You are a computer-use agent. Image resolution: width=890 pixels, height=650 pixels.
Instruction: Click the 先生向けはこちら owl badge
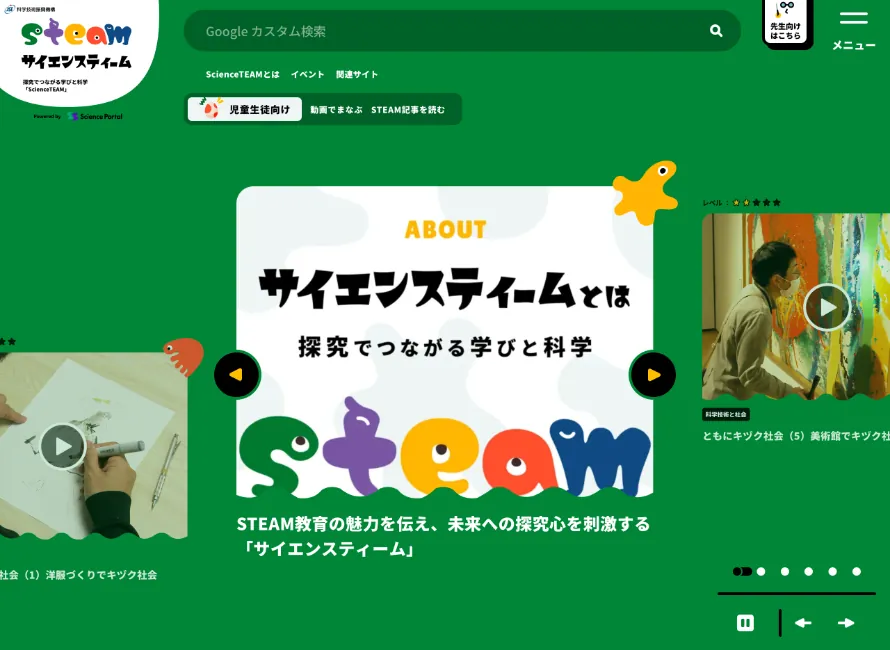(786, 23)
